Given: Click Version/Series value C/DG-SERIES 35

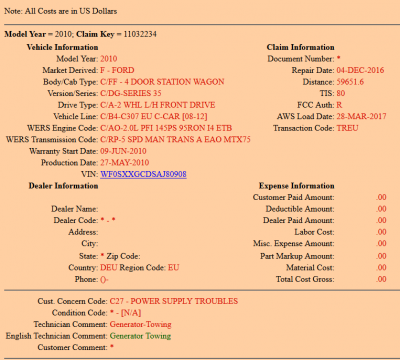Looking at the screenshot, I should pos(131,93).
